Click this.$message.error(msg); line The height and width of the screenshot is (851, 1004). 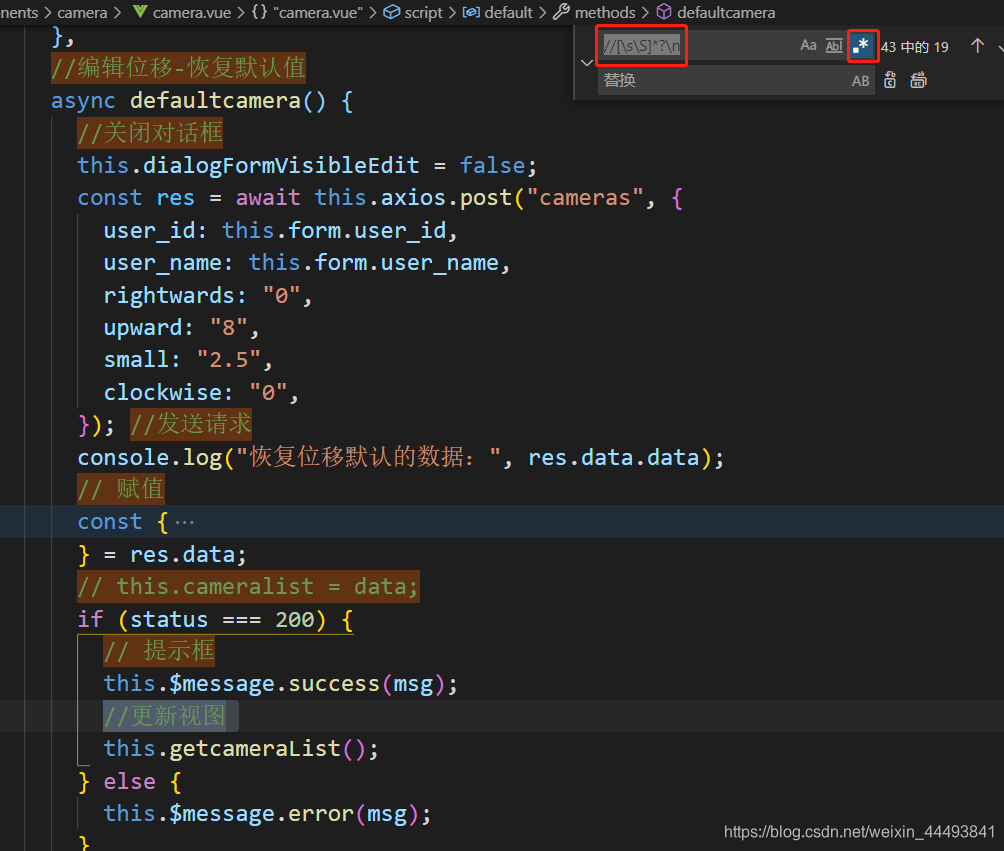268,814
